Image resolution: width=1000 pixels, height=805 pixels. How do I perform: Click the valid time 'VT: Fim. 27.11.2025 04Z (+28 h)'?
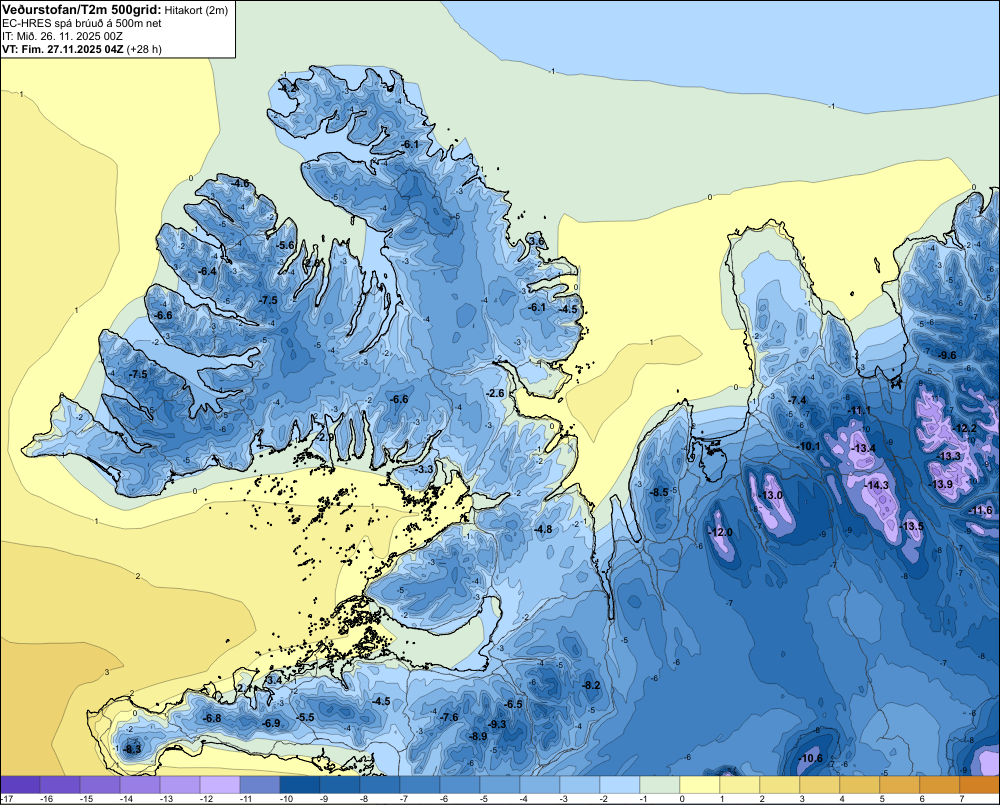[x=82, y=49]
